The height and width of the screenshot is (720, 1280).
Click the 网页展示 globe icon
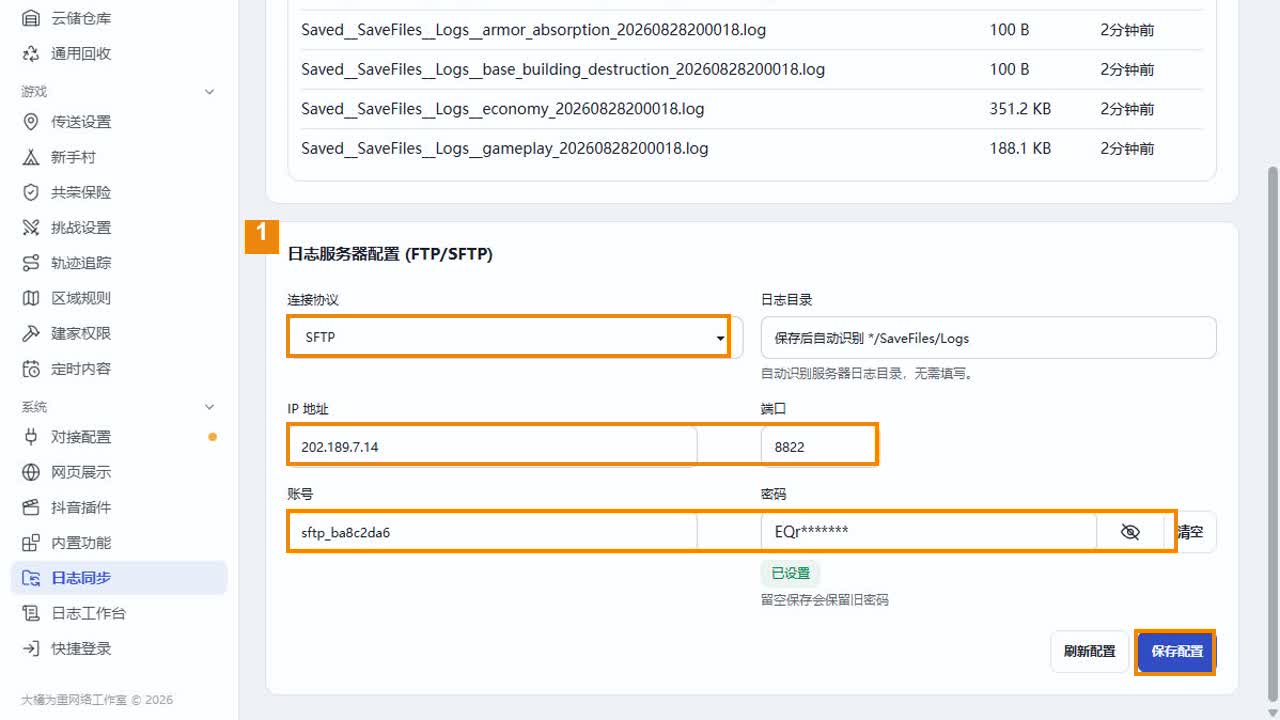tap(31, 472)
